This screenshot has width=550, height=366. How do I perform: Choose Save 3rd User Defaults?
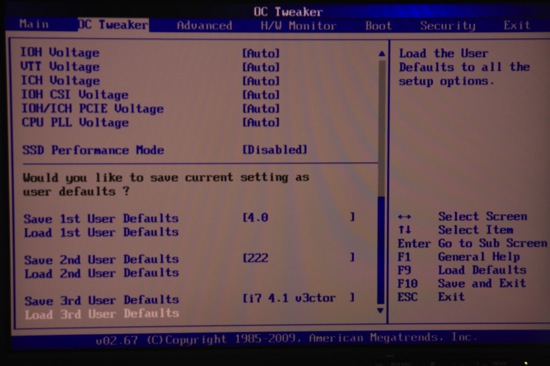[102, 300]
